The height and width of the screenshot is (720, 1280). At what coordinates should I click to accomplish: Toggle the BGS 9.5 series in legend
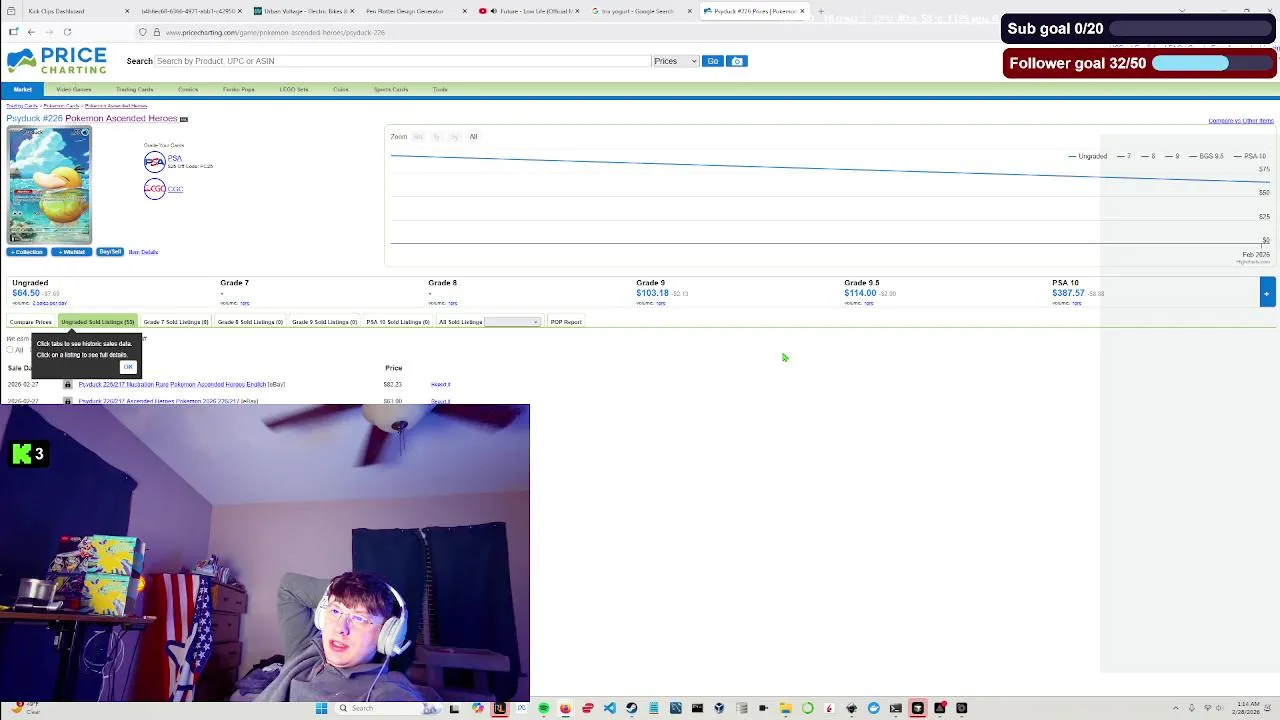pos(1206,156)
